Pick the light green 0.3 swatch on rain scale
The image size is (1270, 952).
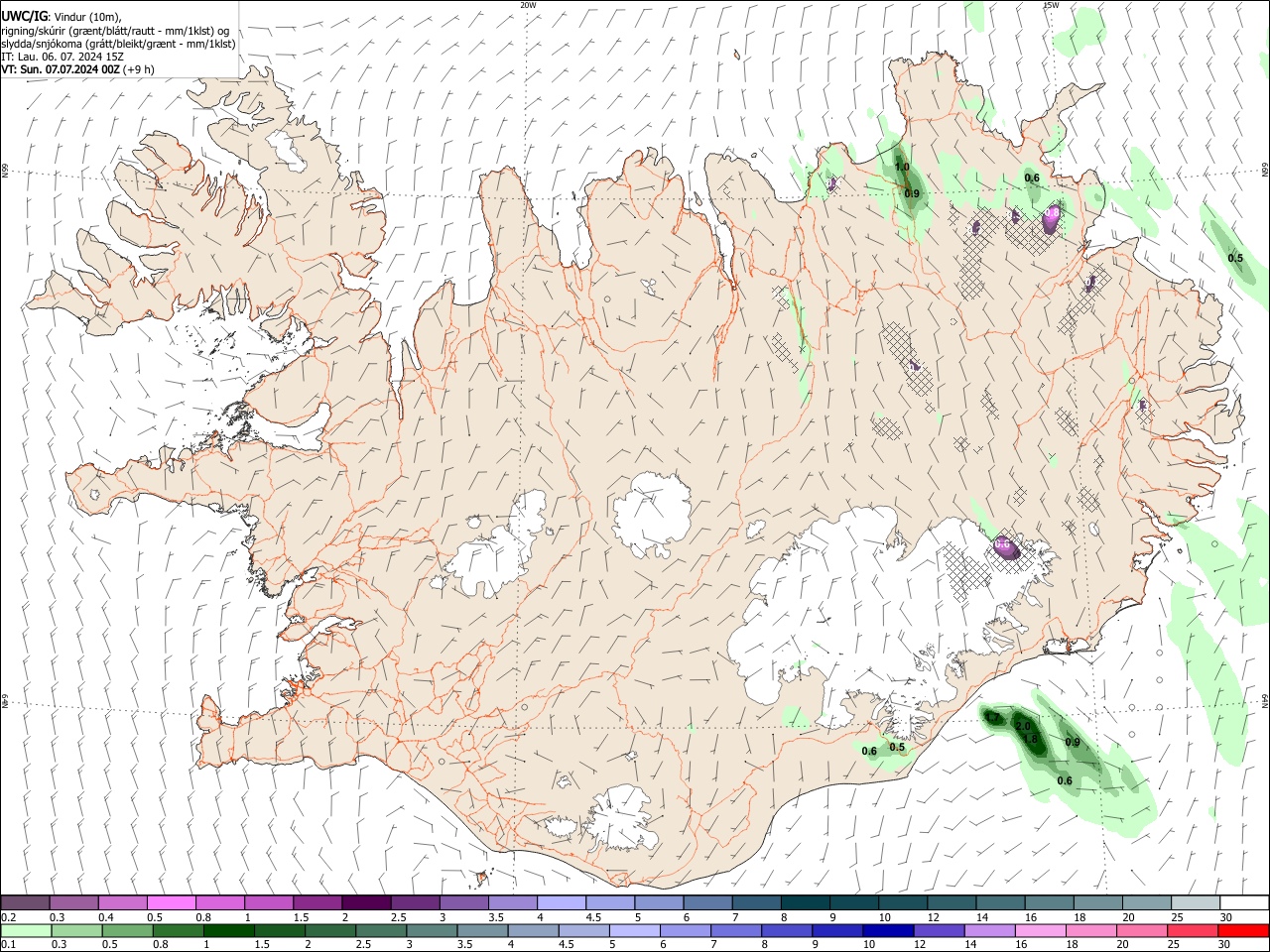click(x=76, y=930)
